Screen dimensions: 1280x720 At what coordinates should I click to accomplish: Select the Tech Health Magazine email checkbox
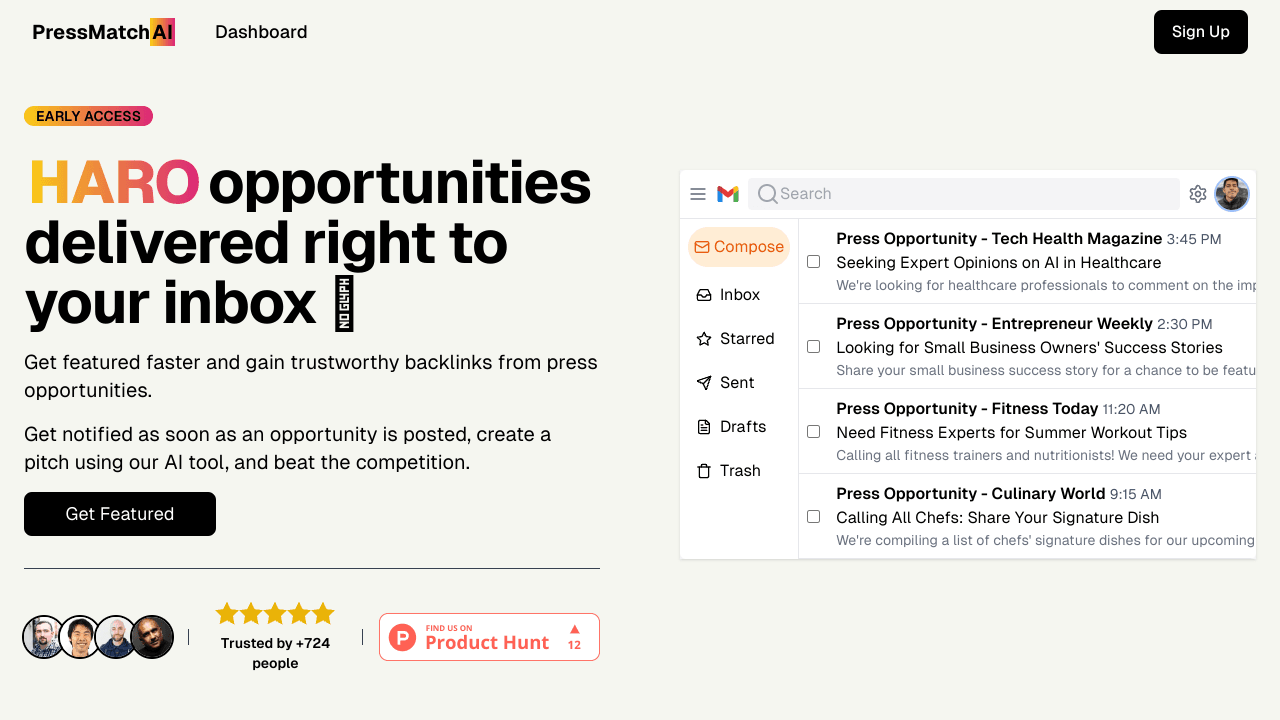coord(814,261)
